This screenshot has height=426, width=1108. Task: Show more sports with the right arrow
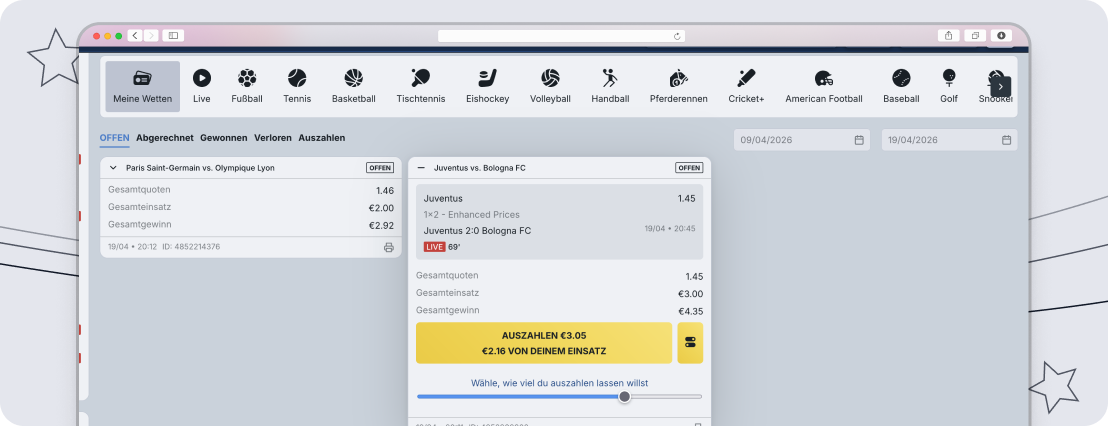pos(1001,86)
